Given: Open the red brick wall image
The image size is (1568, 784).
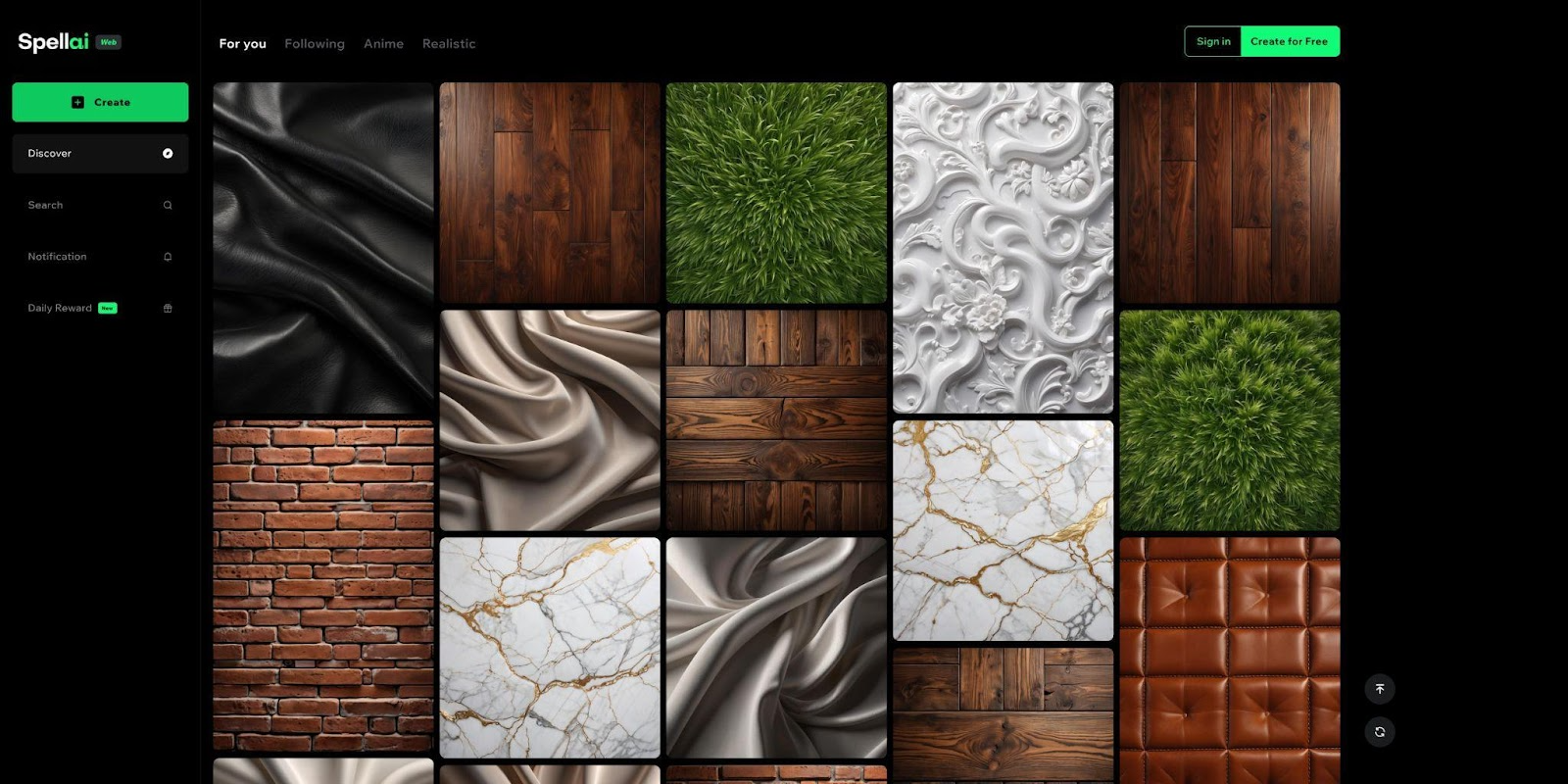Looking at the screenshot, I should (322, 585).
